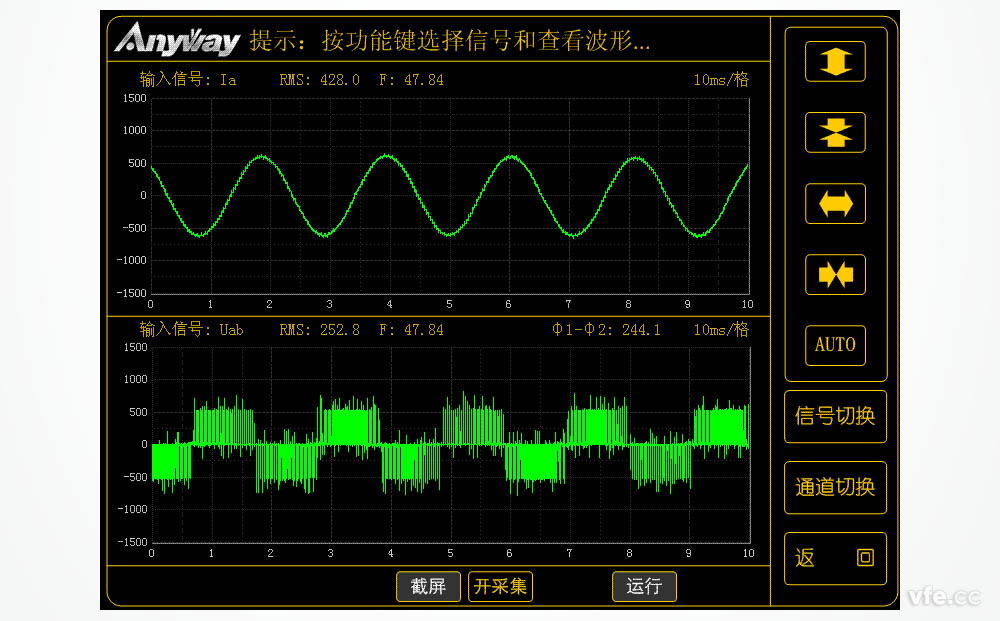1000x621 pixels.
Task: Click the AnyWay logo
Action: pos(176,41)
